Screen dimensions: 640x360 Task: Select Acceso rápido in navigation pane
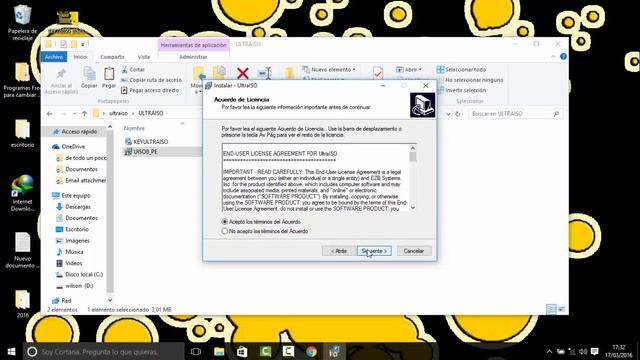pos(75,132)
